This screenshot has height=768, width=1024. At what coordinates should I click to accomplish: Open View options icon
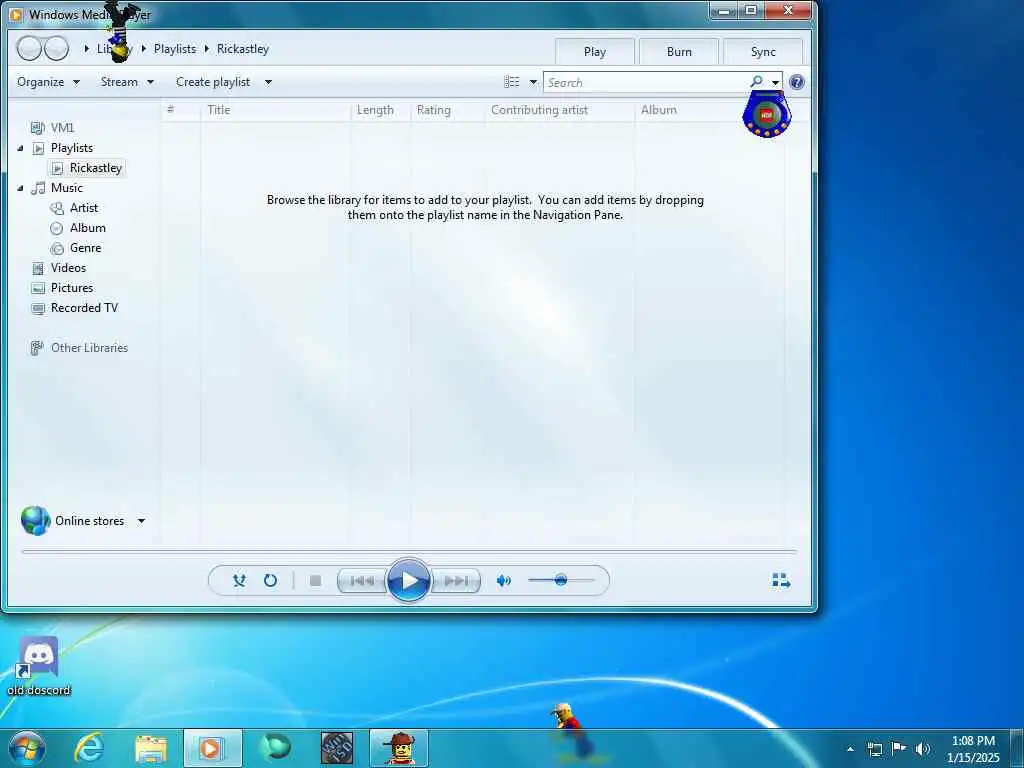[x=512, y=82]
